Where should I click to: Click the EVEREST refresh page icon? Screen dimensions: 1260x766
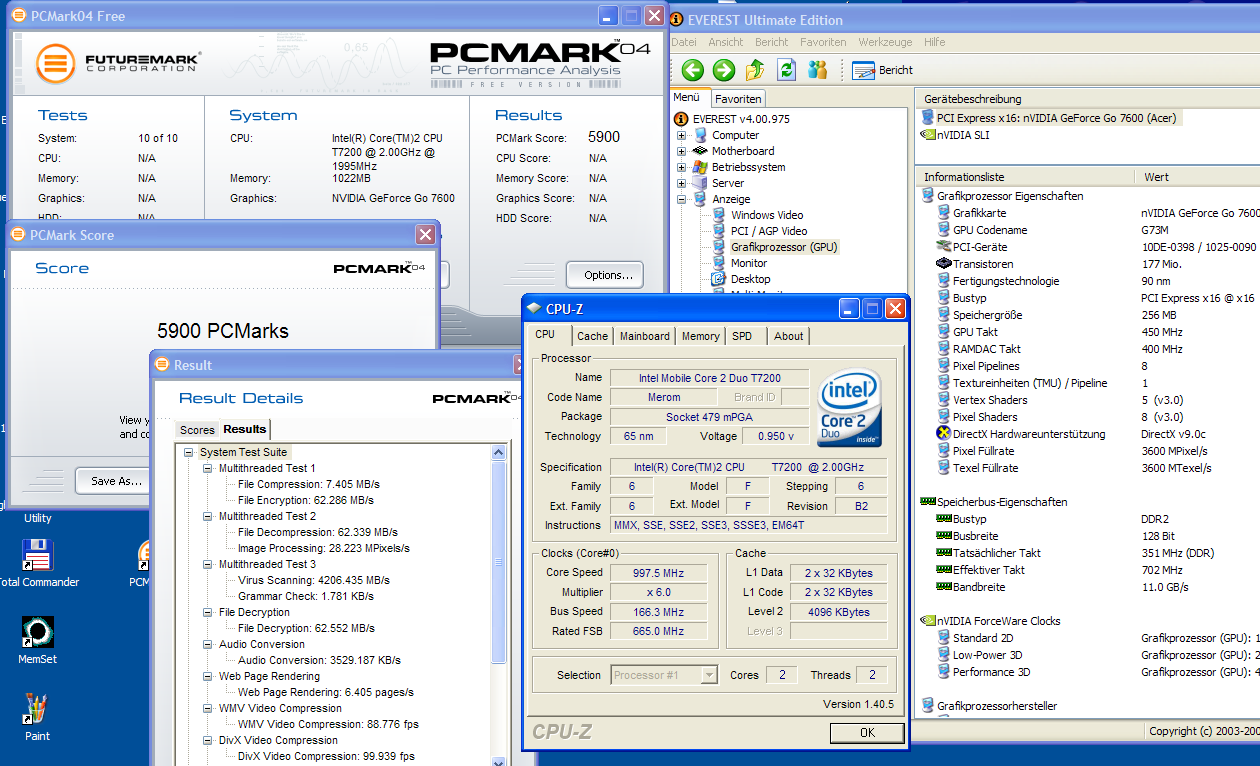tap(786, 69)
